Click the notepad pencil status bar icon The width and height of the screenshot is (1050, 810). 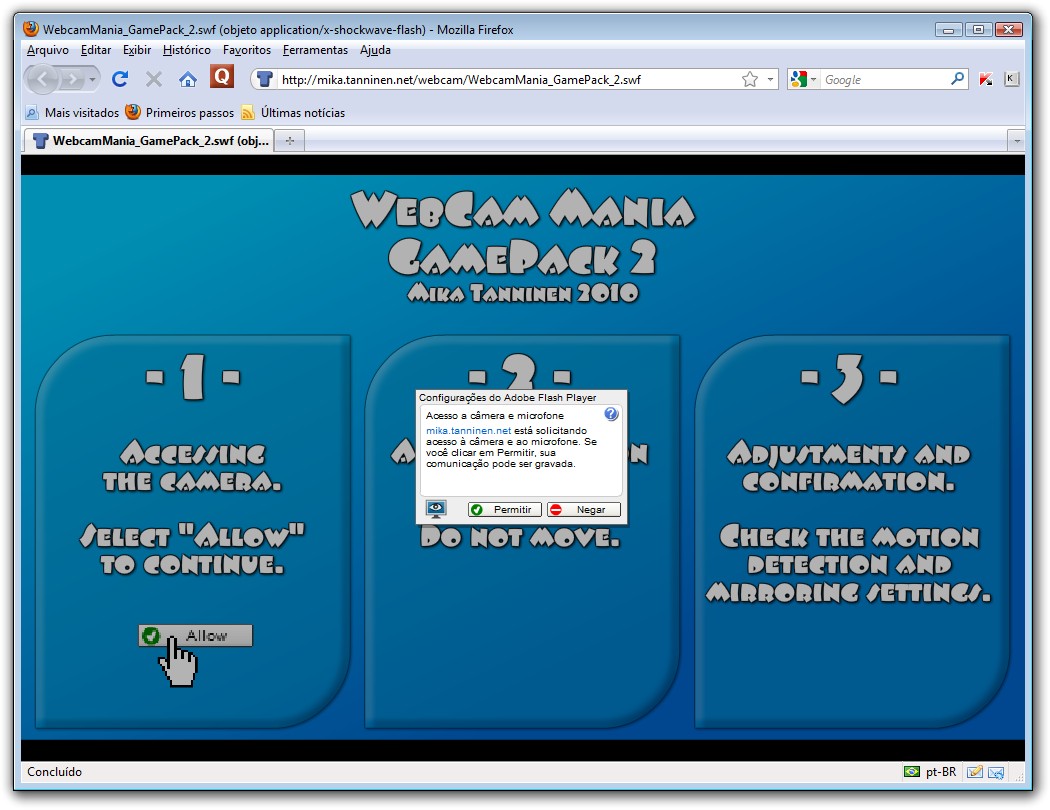coord(975,771)
